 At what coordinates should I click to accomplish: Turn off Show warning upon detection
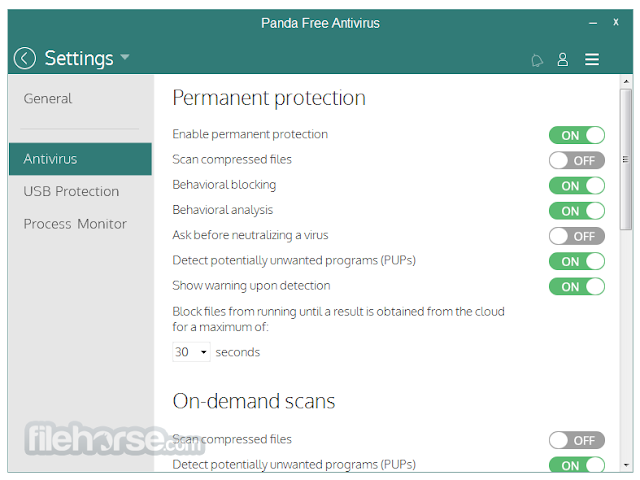(577, 287)
